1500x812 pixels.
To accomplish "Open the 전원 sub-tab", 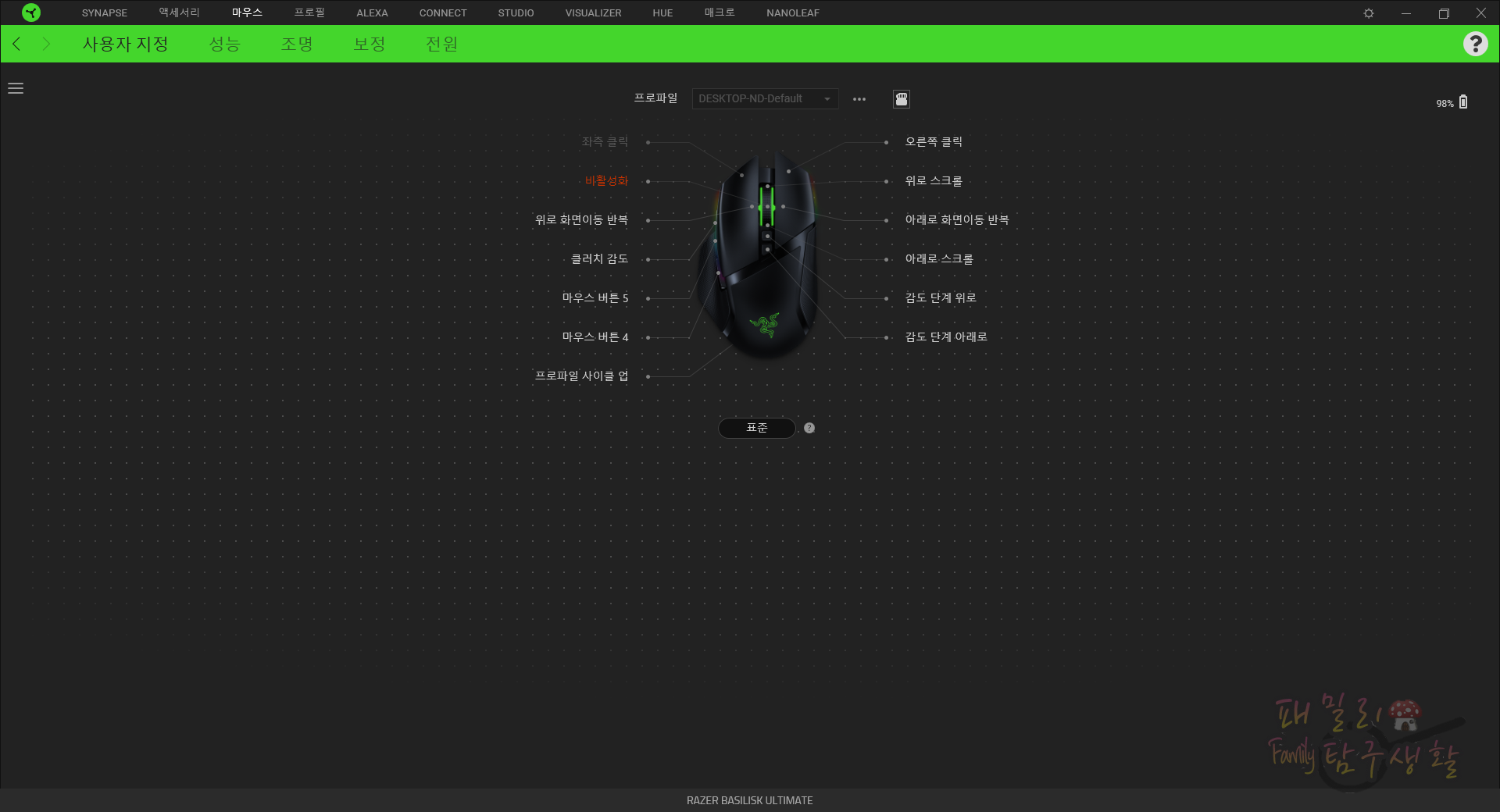I will pyautogui.click(x=442, y=45).
